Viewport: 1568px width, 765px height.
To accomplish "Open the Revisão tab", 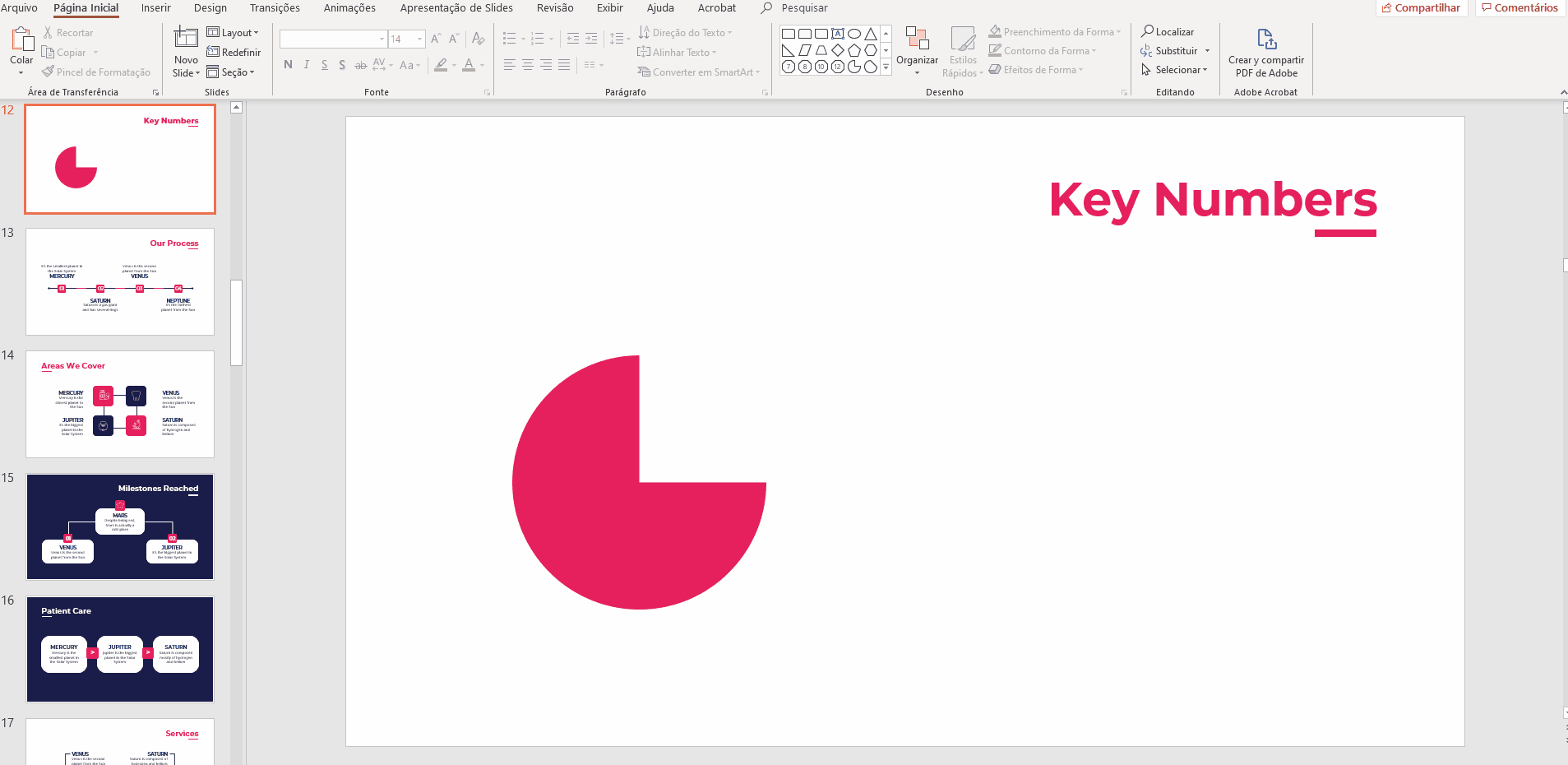I will tap(555, 8).
